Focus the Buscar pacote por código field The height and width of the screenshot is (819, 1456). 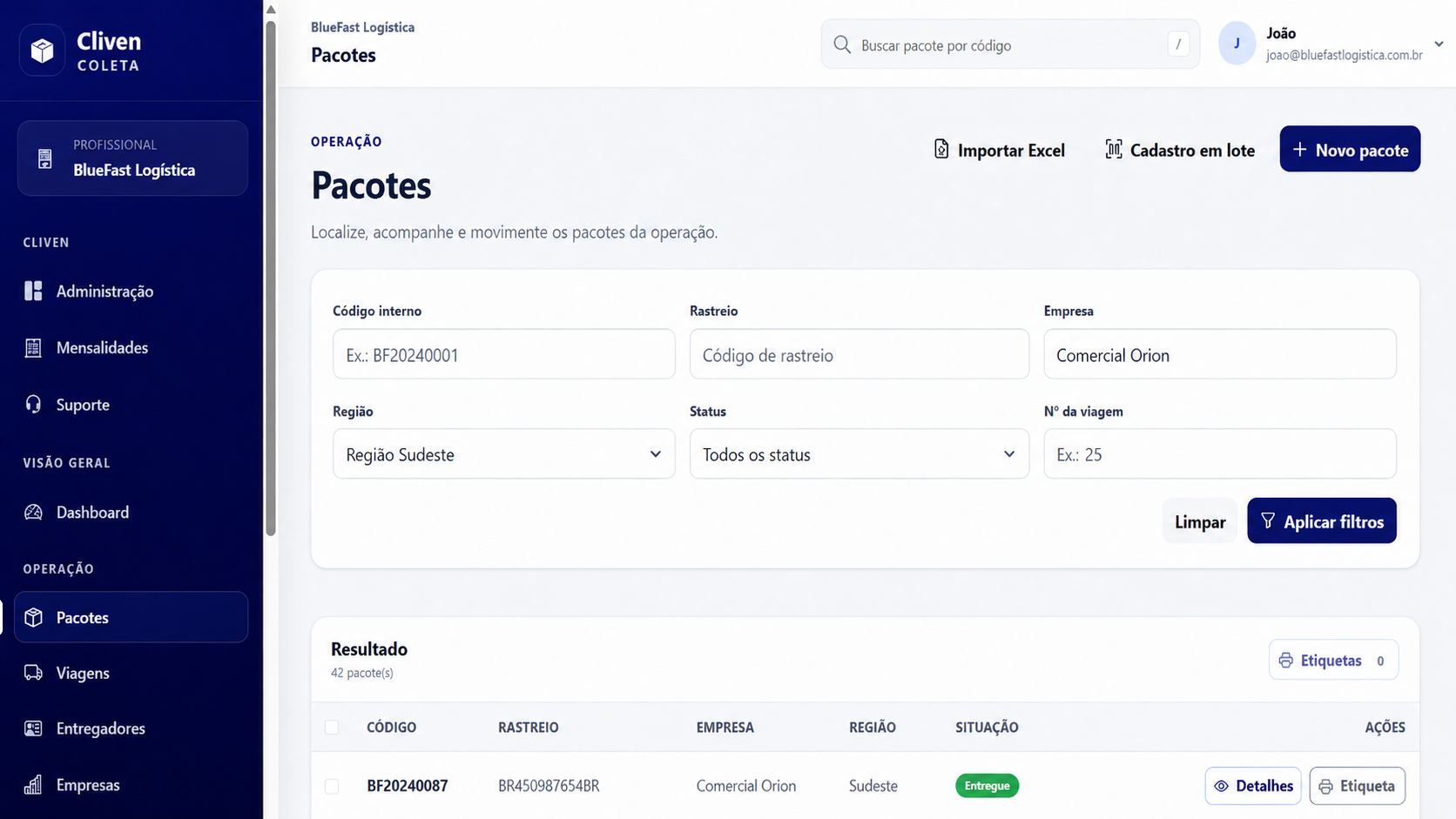click(1010, 44)
